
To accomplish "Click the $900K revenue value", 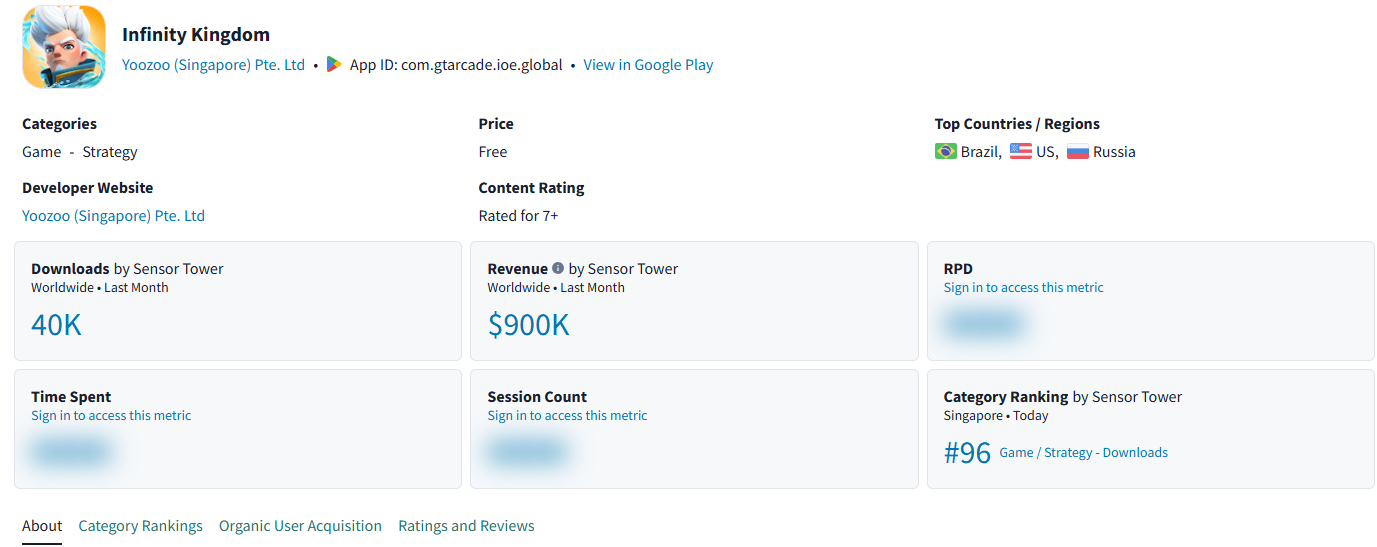I will [528, 325].
